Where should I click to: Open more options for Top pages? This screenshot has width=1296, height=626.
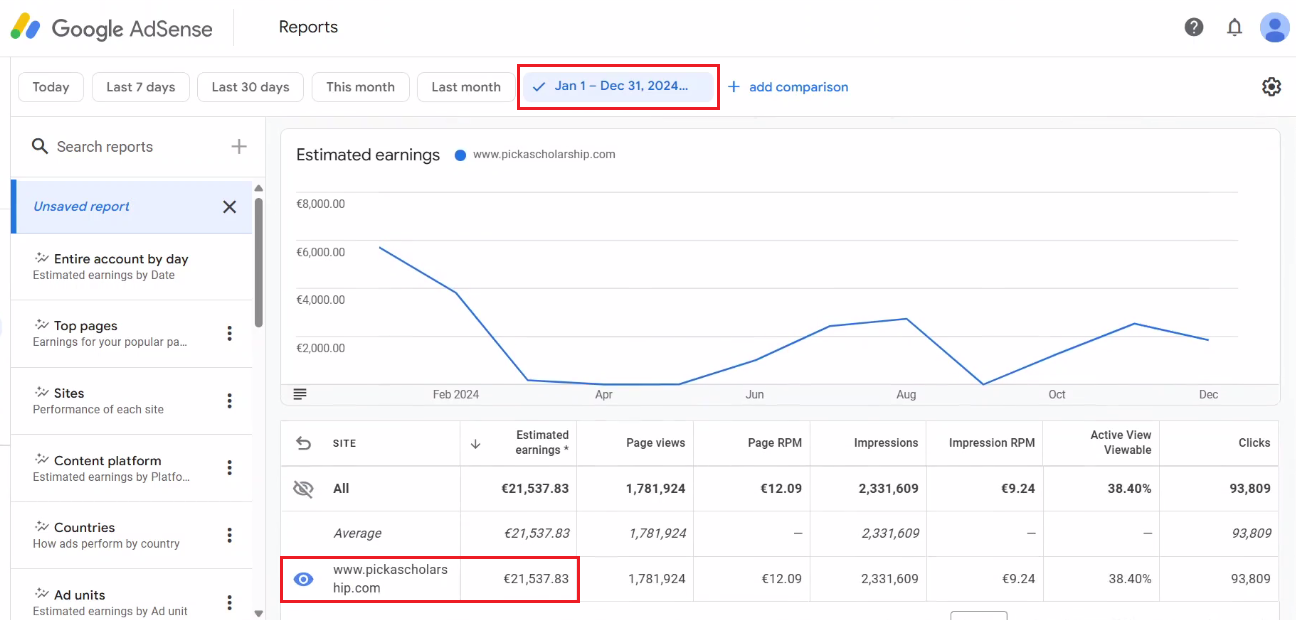point(229,334)
